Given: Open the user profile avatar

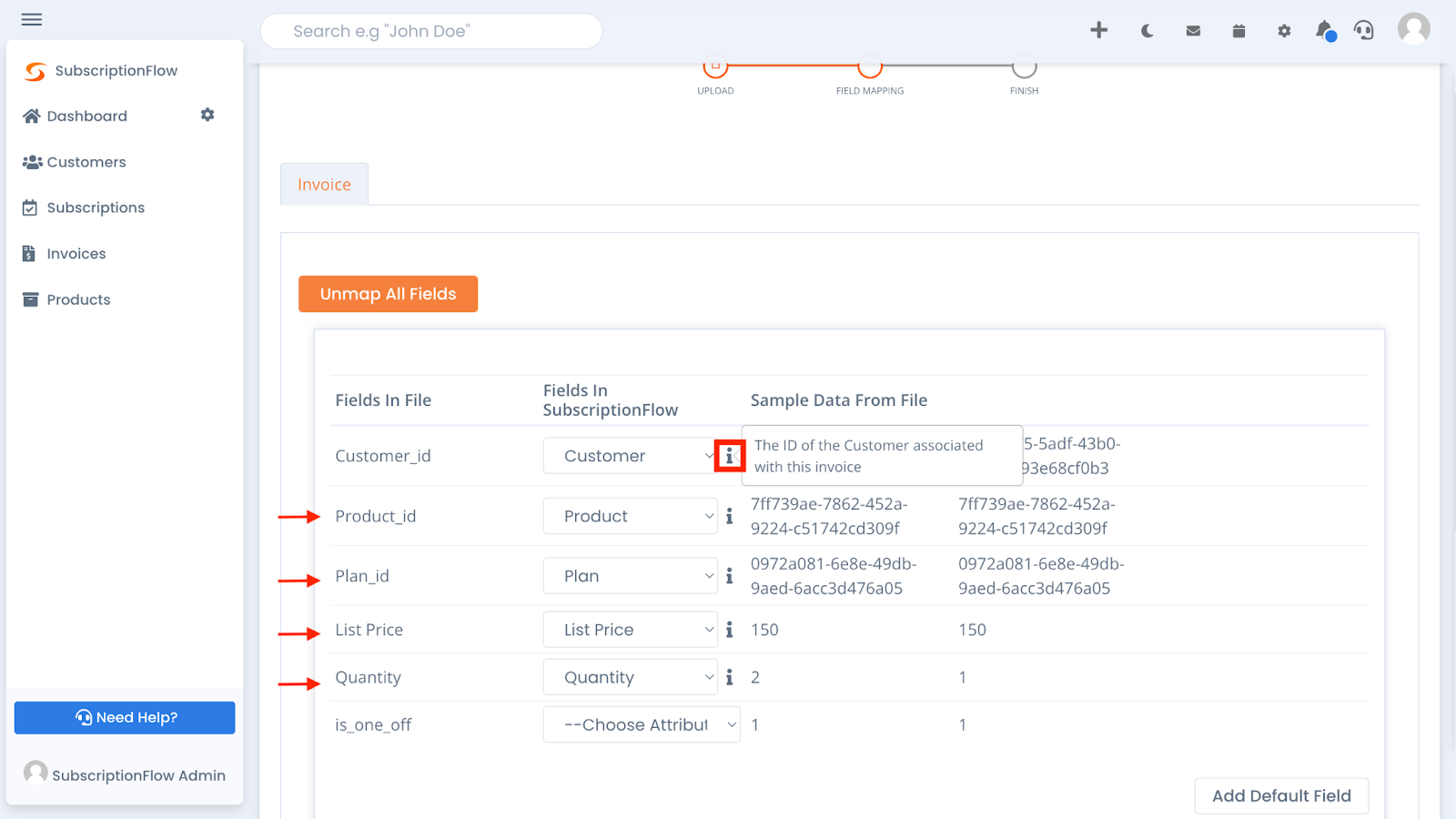Looking at the screenshot, I should pyautogui.click(x=1413, y=29).
